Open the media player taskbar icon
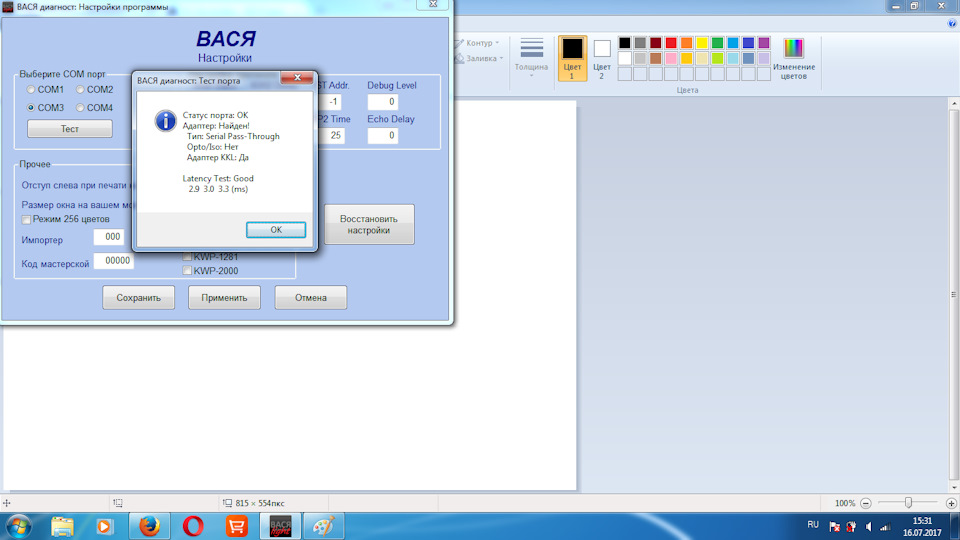 point(104,526)
